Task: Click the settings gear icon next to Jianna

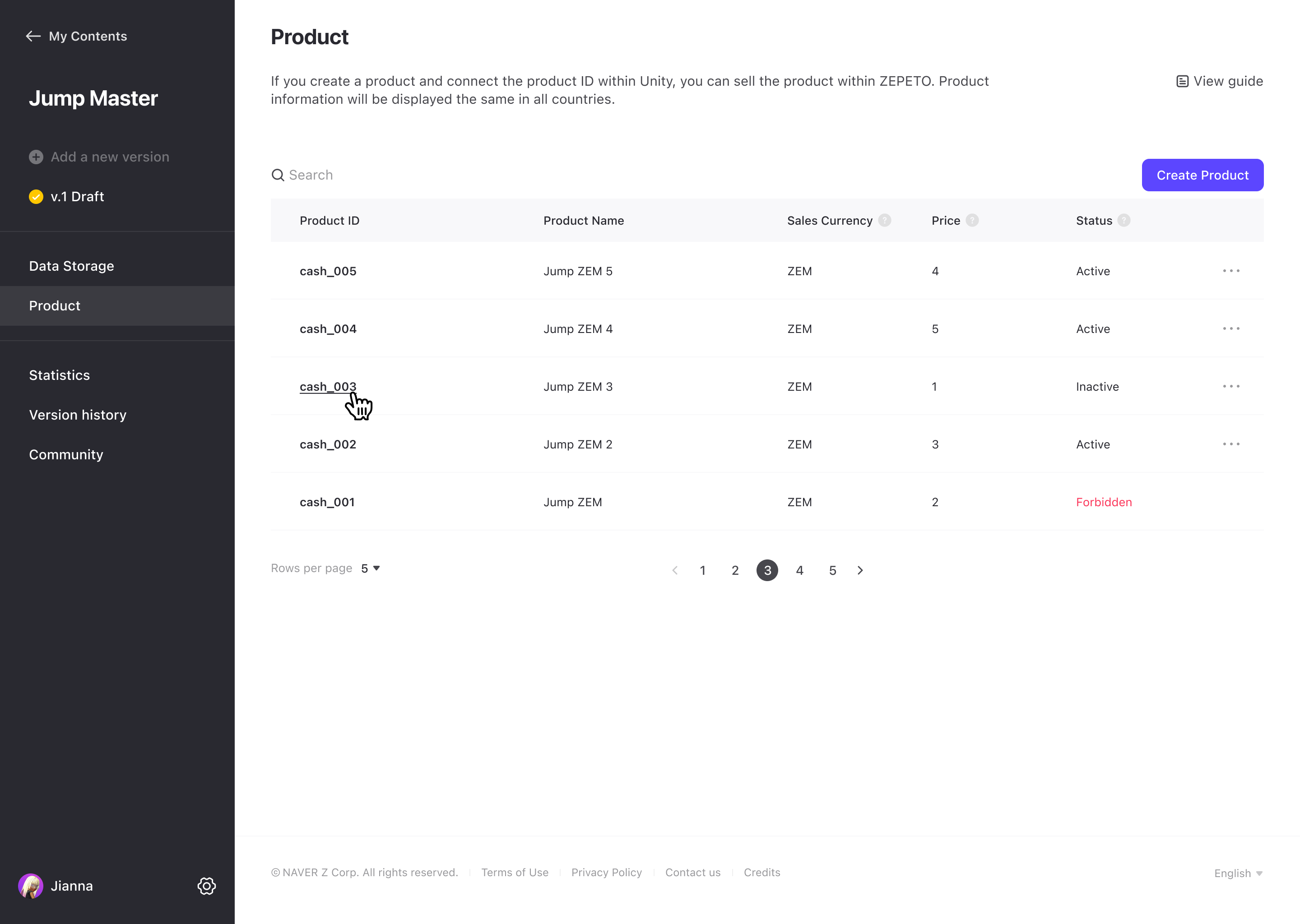Action: [207, 886]
